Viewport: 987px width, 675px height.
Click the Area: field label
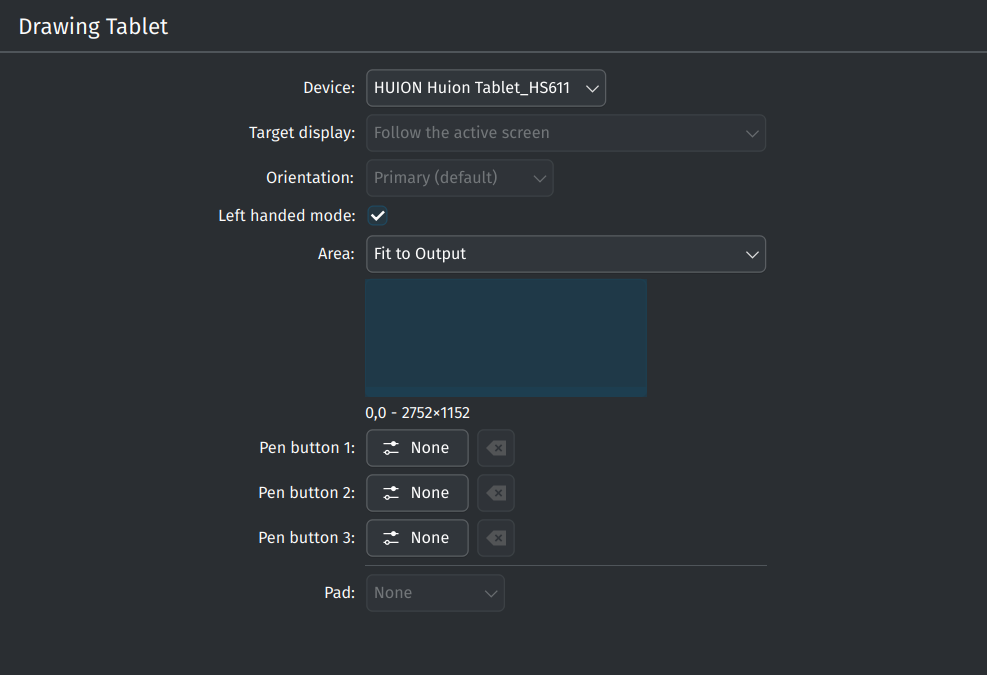pyautogui.click(x=336, y=254)
